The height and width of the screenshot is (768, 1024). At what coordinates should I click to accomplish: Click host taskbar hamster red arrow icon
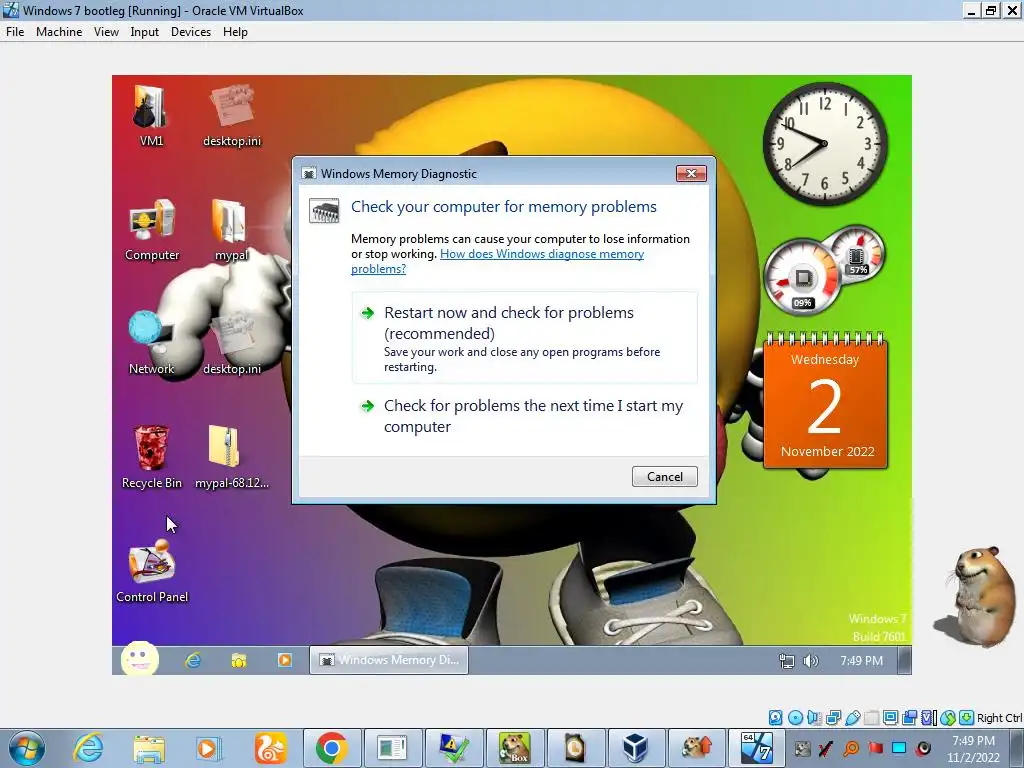(696, 748)
